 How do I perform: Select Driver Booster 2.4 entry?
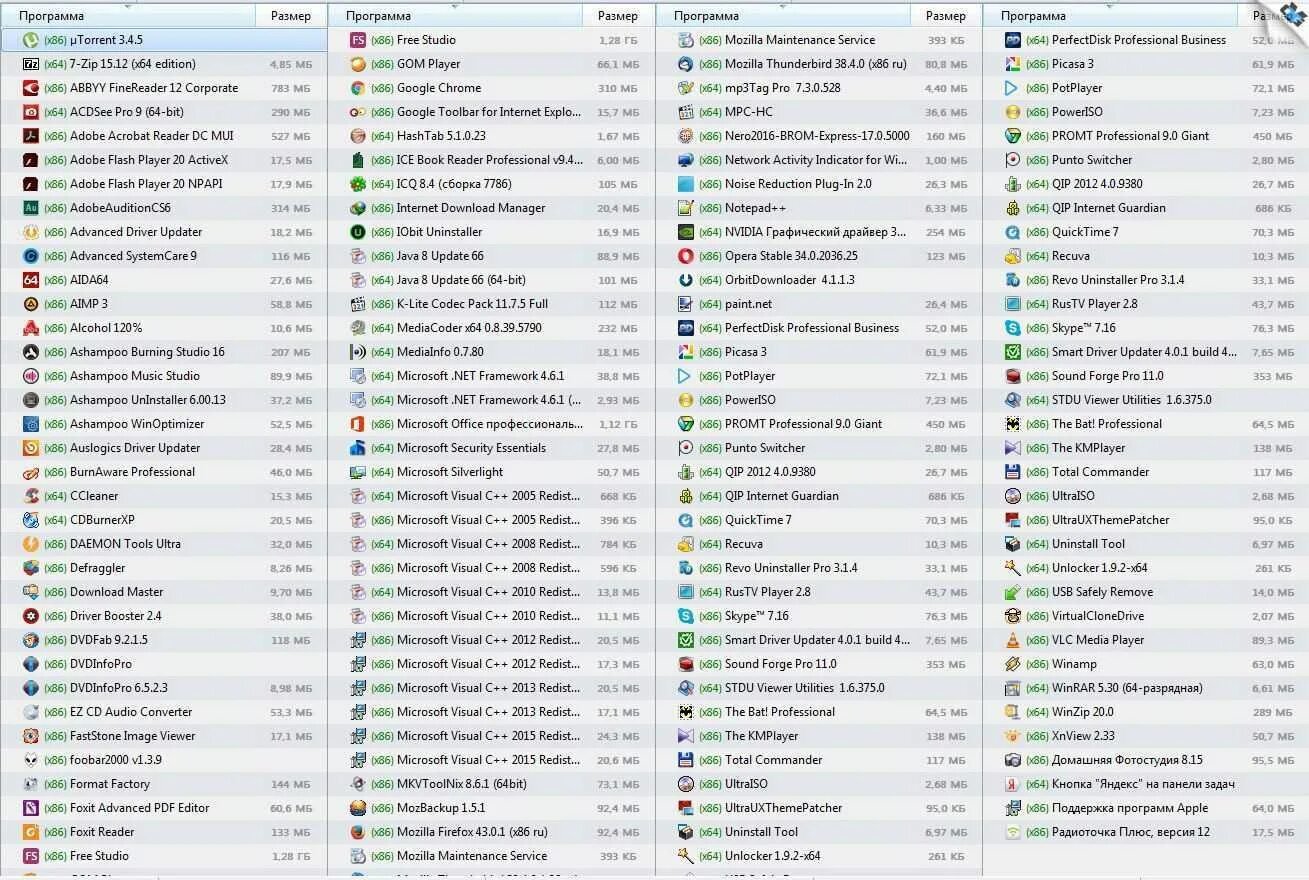click(164, 616)
